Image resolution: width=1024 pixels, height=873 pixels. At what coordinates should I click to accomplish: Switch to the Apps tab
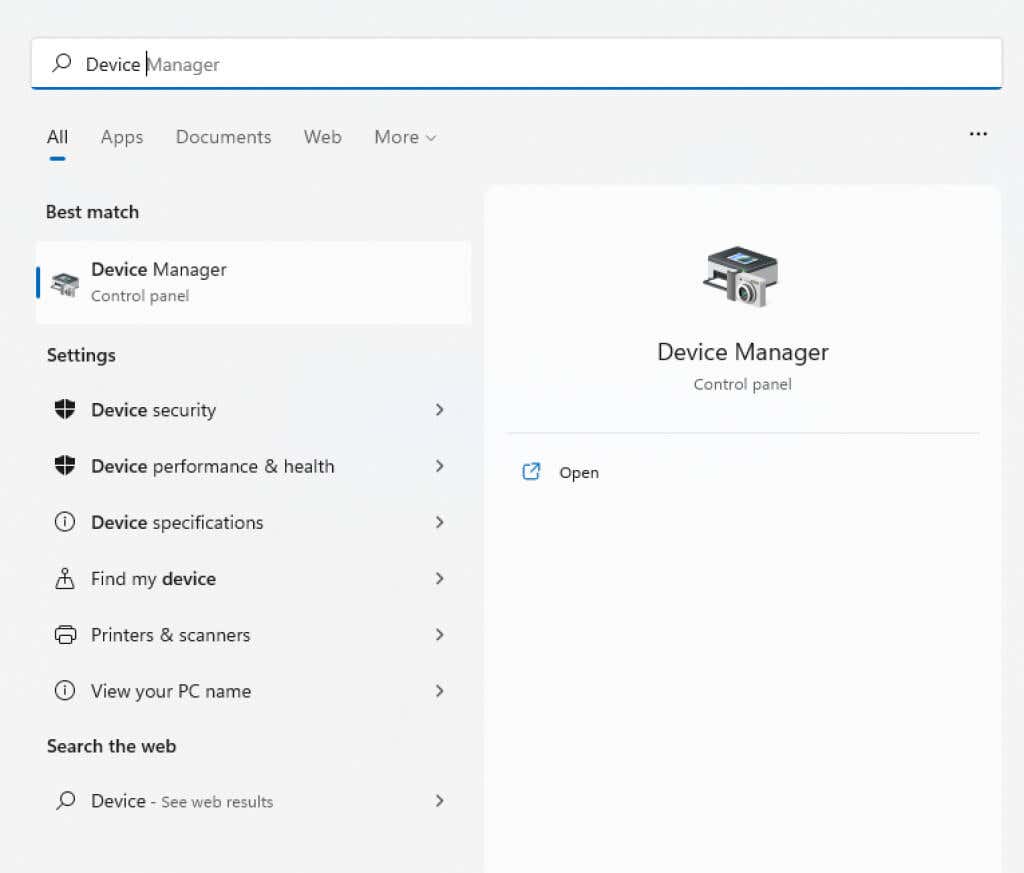pyautogui.click(x=122, y=137)
